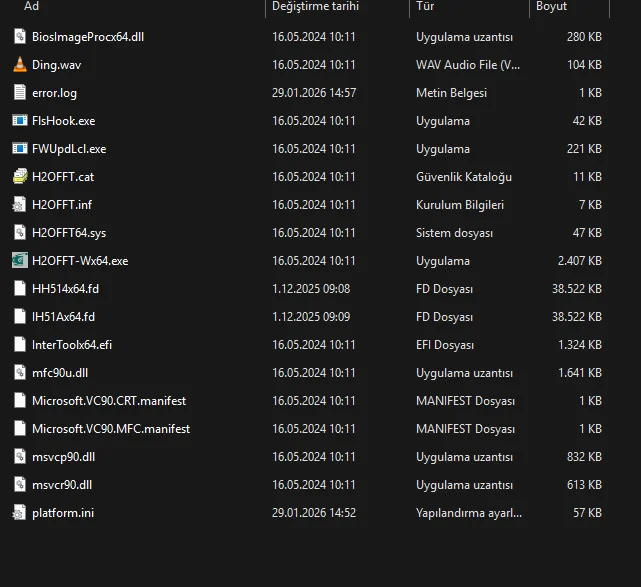Select the IH51Ax64.fd file name
The height and width of the screenshot is (587, 641).
[63, 317]
